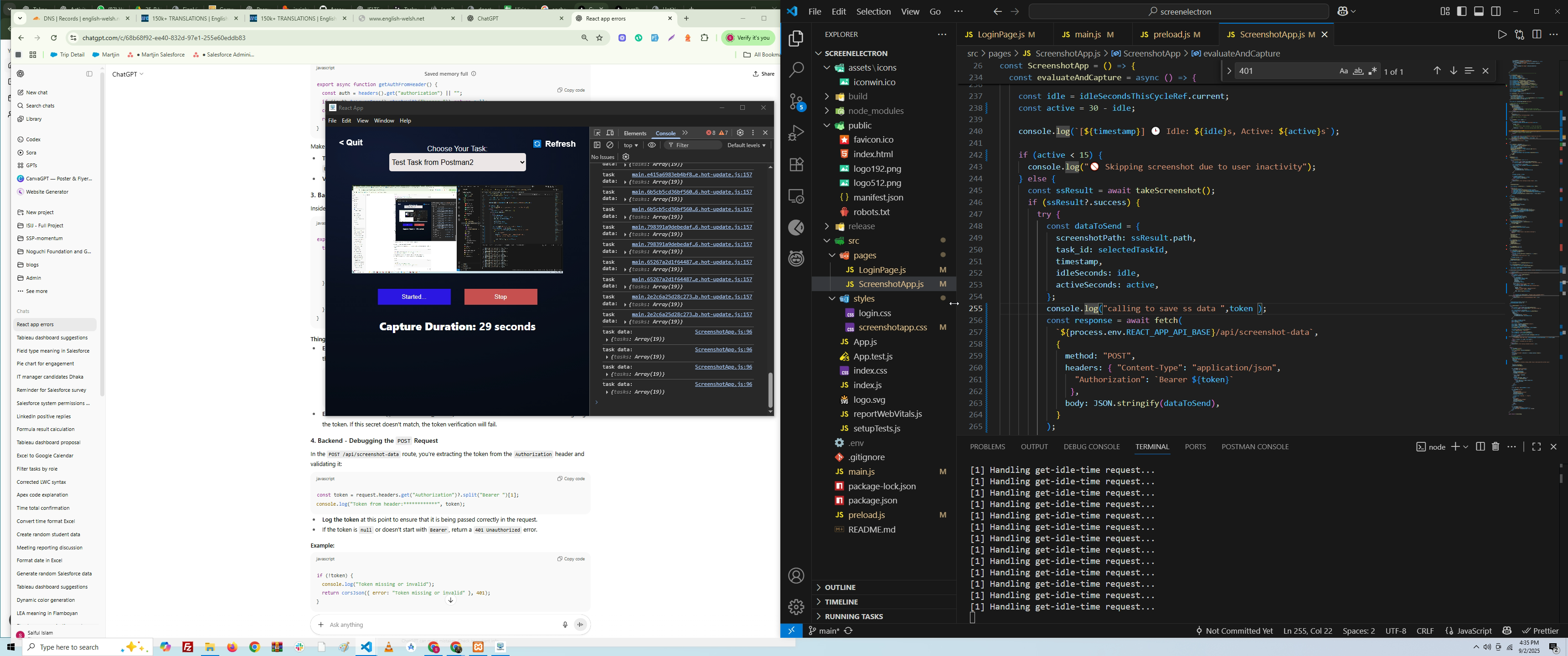Screen dimensions: 1568x656
Task: Open DevTools settings gear
Action: click(740, 133)
